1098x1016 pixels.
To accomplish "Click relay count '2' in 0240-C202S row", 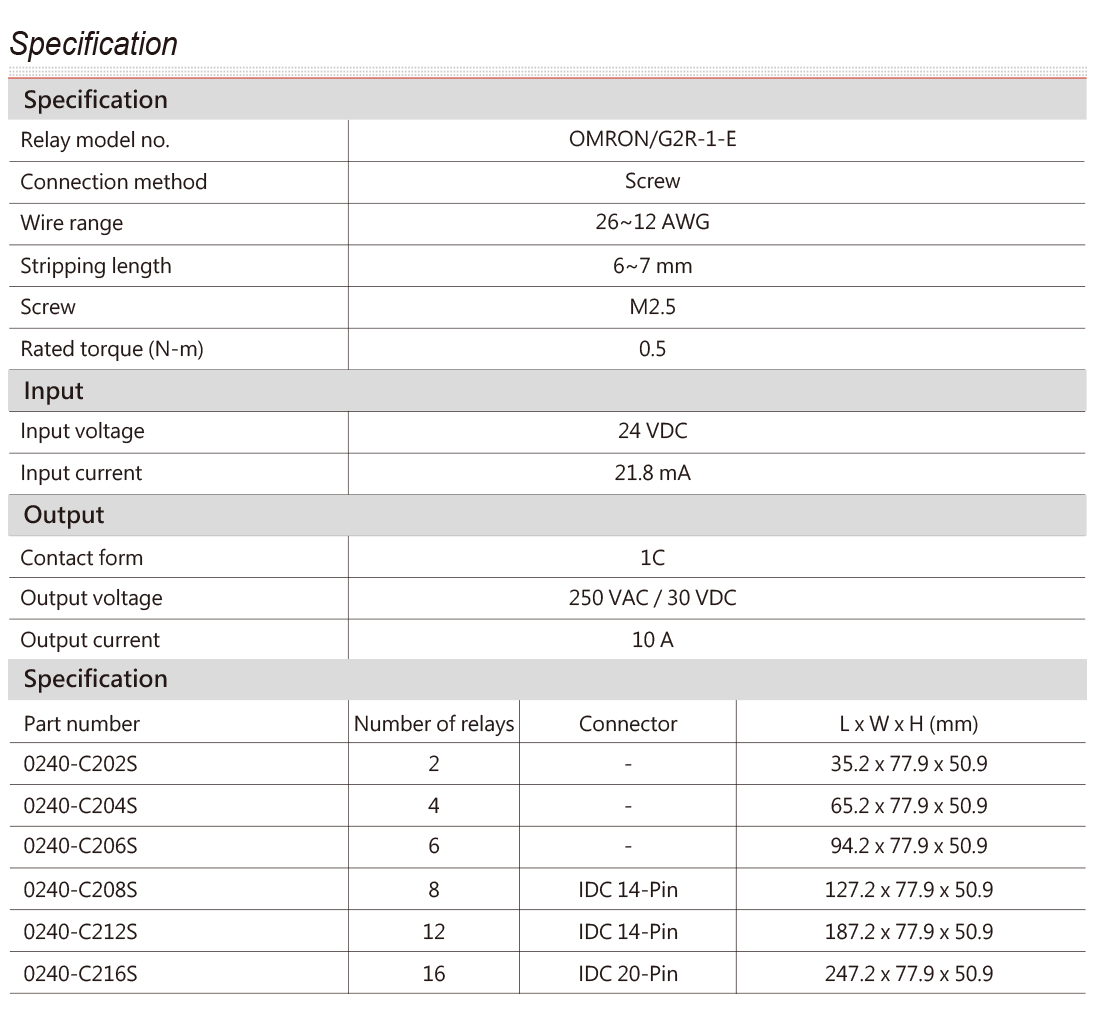I will [x=434, y=764].
